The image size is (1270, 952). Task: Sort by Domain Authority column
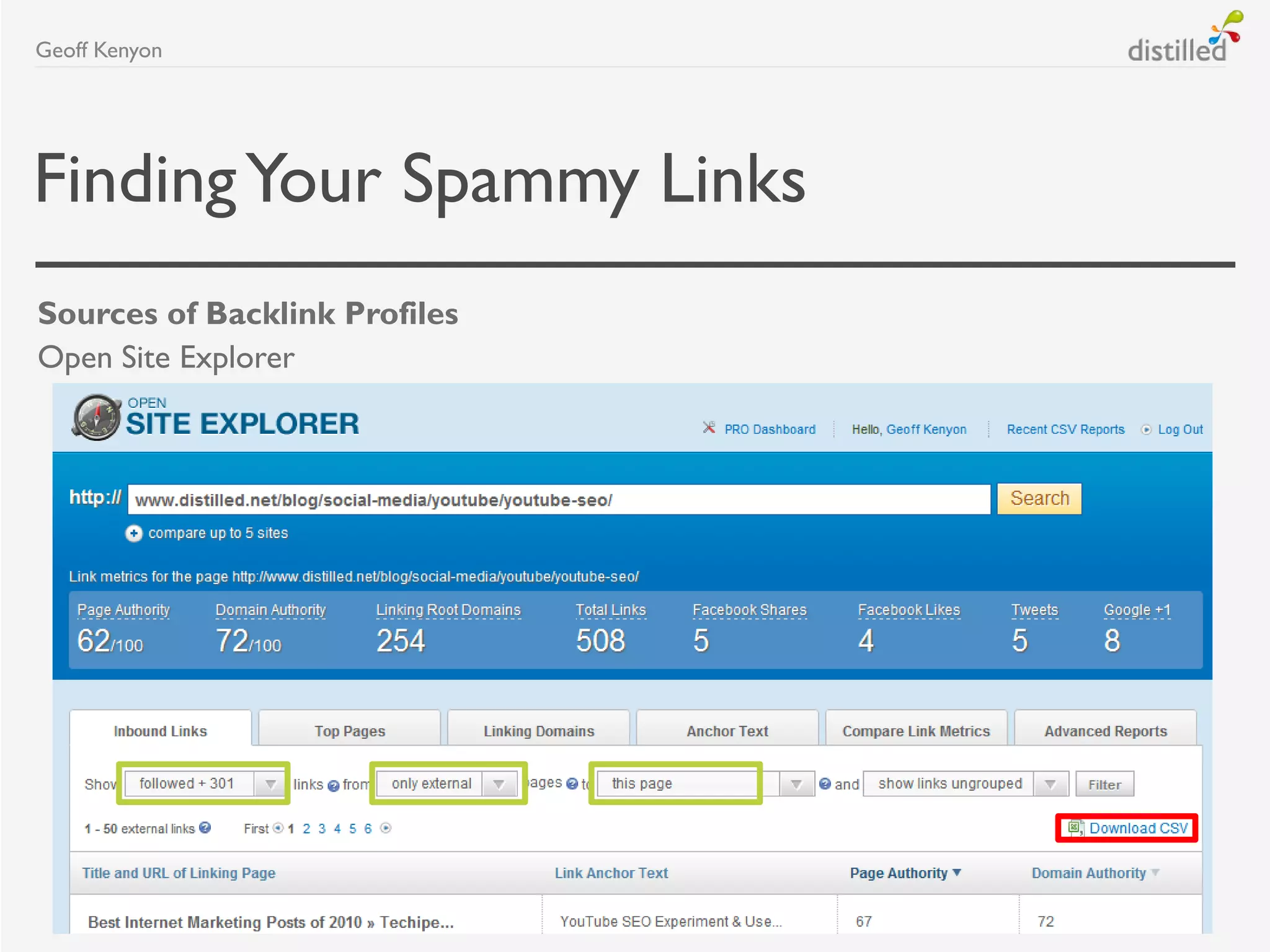click(x=1095, y=873)
